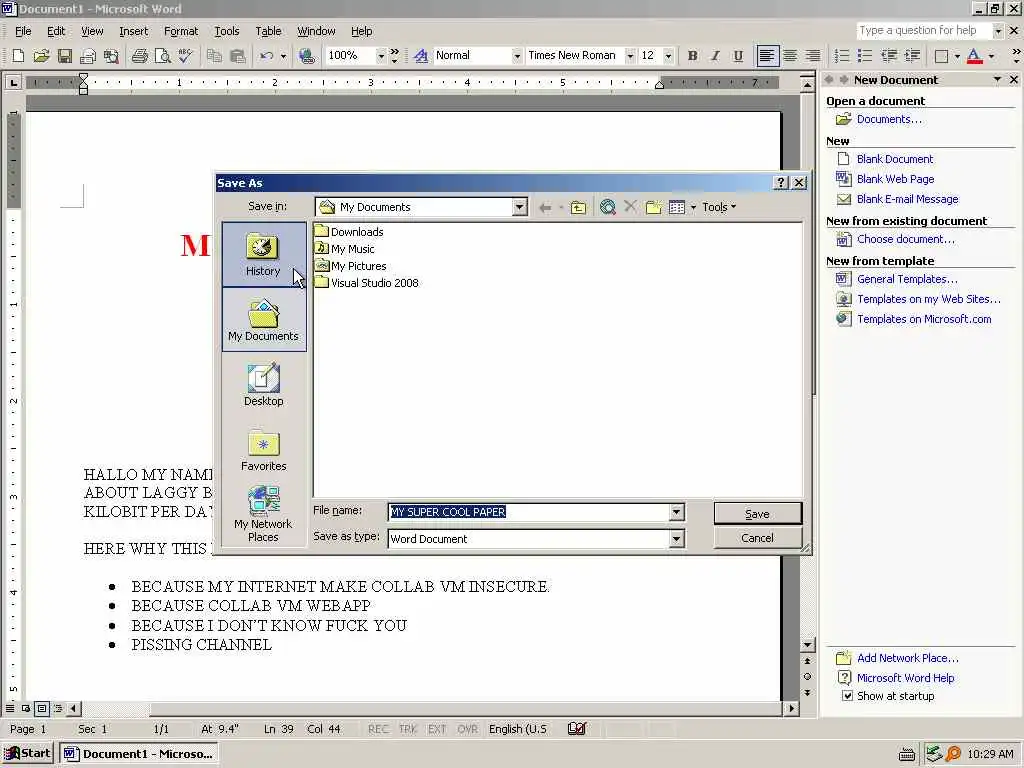
Task: Open the Styles and Formatting icon
Action: coord(421,56)
